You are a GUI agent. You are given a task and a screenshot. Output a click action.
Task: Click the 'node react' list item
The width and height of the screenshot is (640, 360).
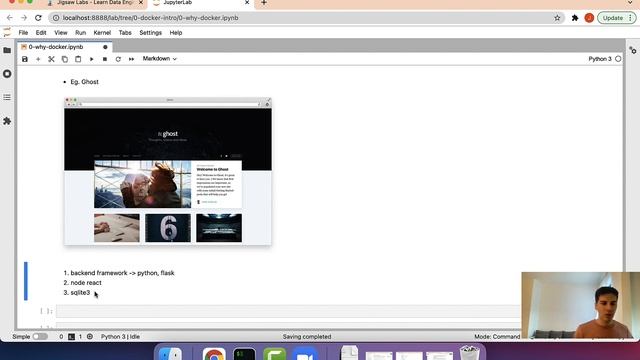coord(86,282)
